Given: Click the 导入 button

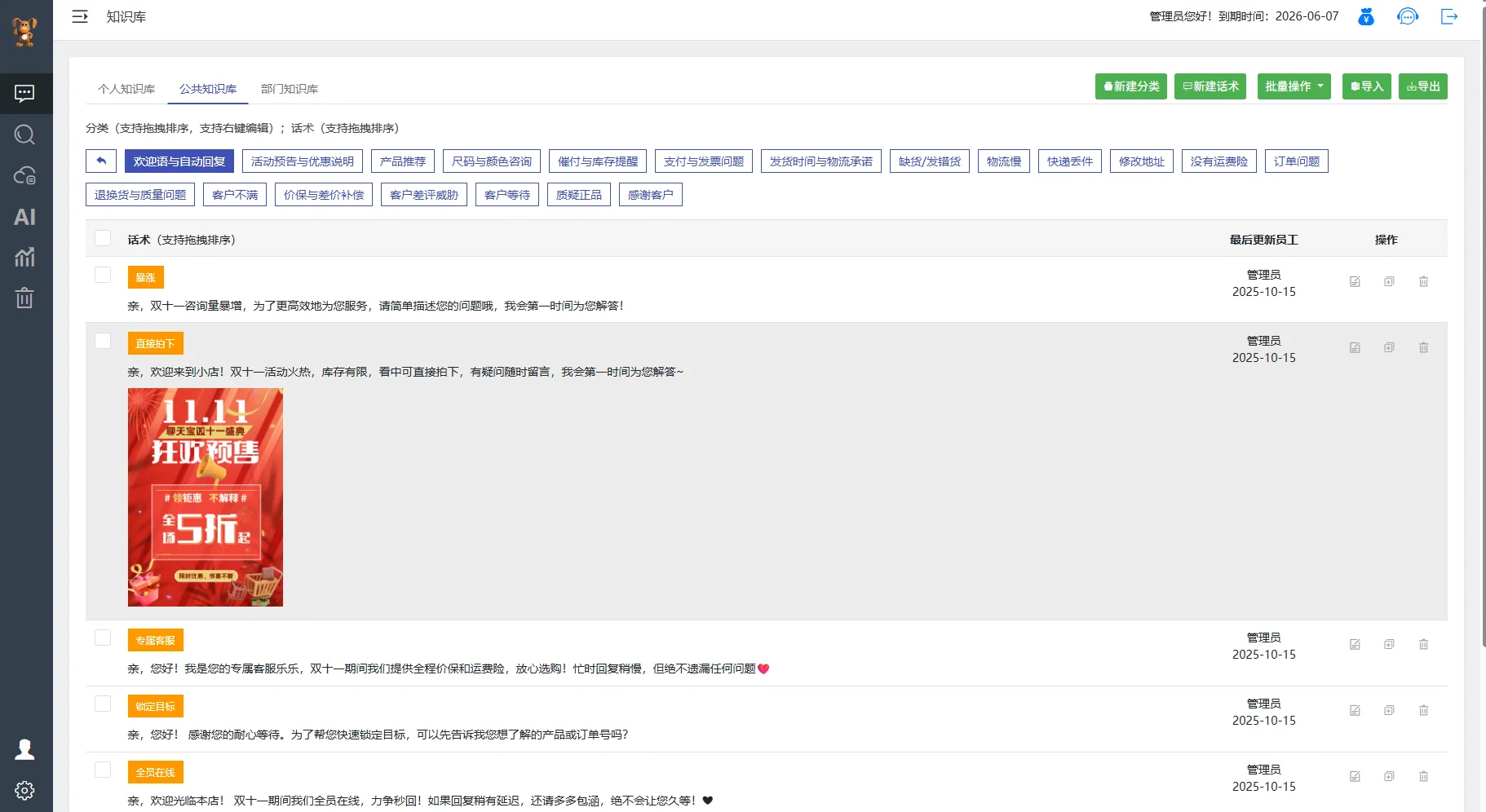Looking at the screenshot, I should (x=1367, y=86).
